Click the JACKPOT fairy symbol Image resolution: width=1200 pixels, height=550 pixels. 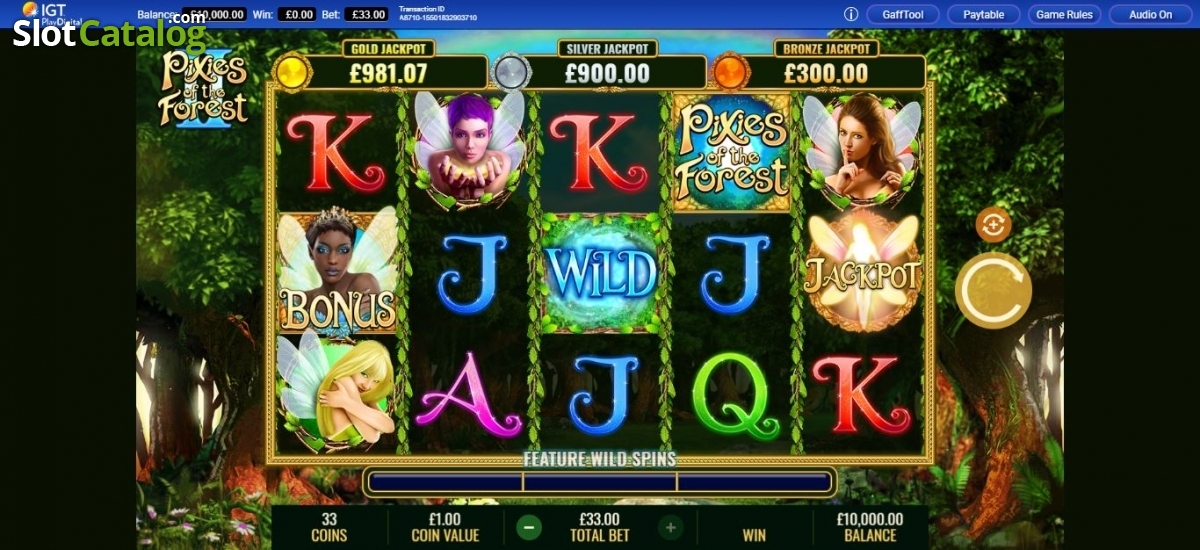coord(862,273)
